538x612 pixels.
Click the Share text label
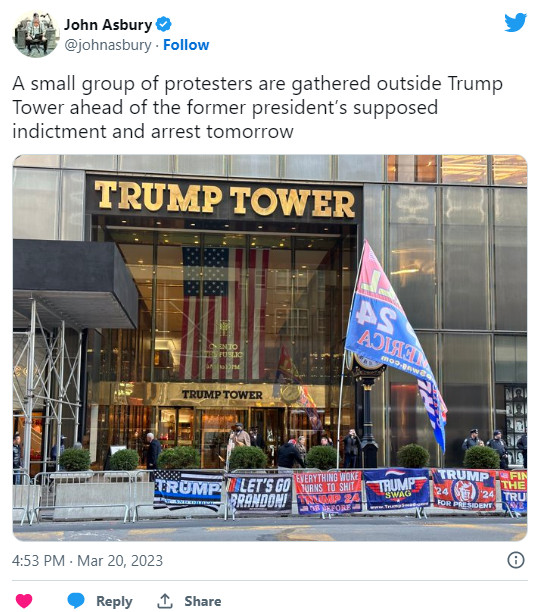(203, 601)
